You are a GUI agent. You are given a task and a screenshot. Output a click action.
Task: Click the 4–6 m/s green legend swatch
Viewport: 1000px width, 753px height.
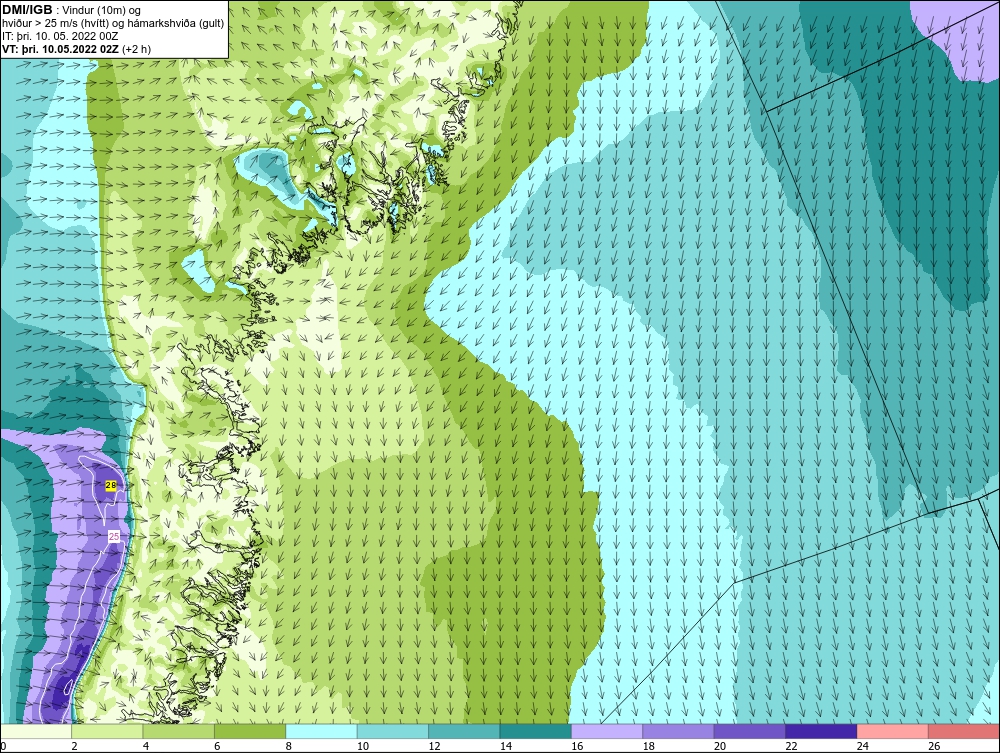point(179,731)
